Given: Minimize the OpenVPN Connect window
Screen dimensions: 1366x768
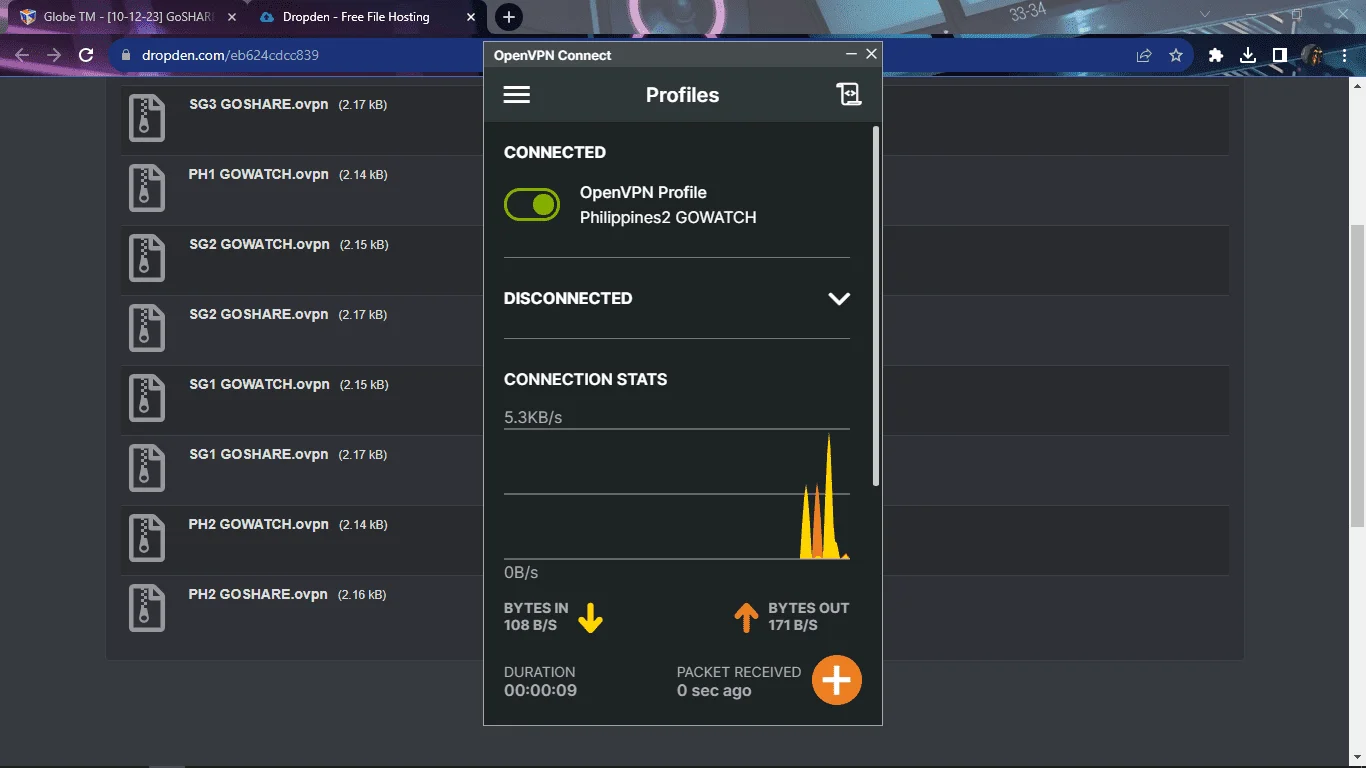Looking at the screenshot, I should (852, 54).
